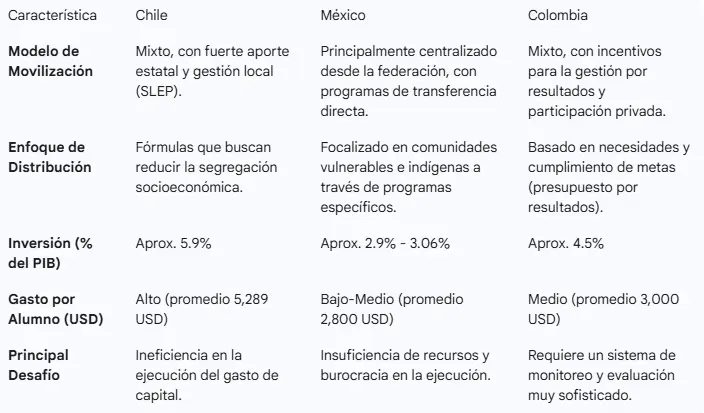
Task: Click the Bajo-Medio (promedio 2,800 USD) cell
Action: pyautogui.click(x=393, y=309)
